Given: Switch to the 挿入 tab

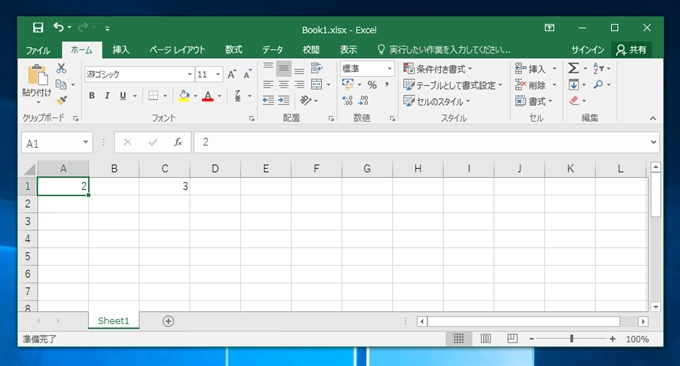Looking at the screenshot, I should click(x=121, y=50).
